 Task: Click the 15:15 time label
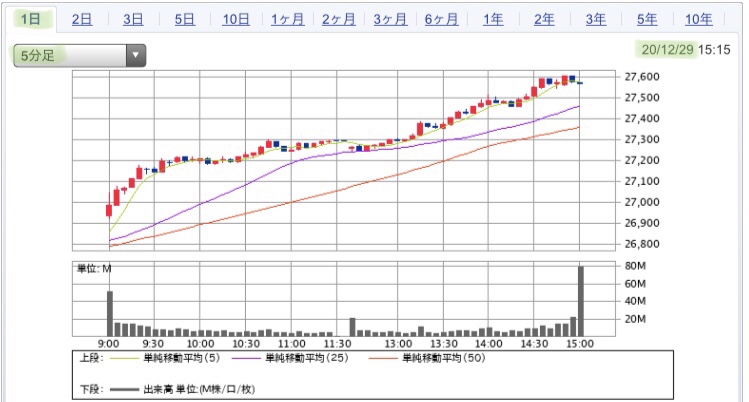(714, 49)
